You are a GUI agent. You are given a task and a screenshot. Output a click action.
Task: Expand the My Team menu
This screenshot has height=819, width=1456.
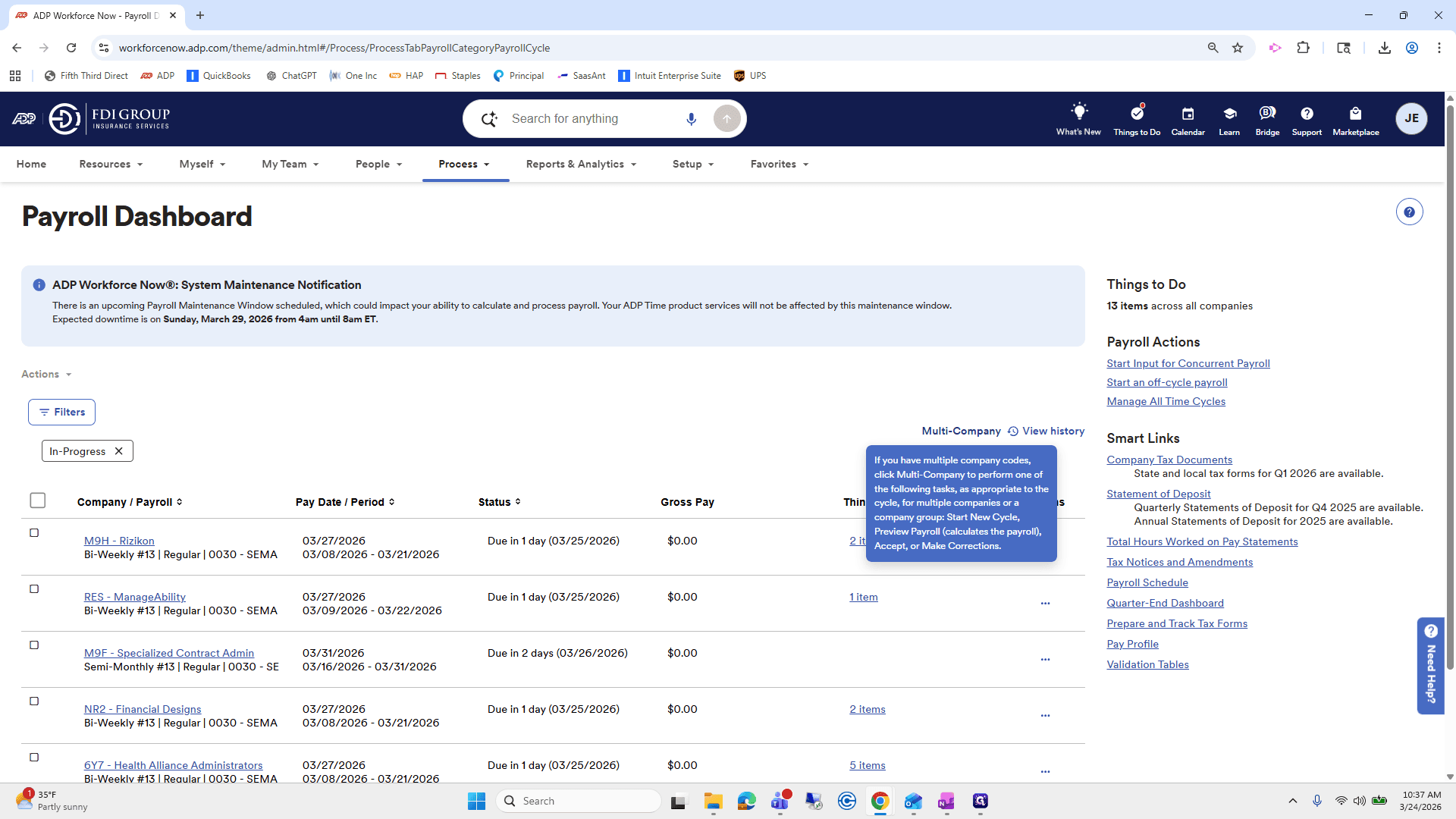coord(290,165)
